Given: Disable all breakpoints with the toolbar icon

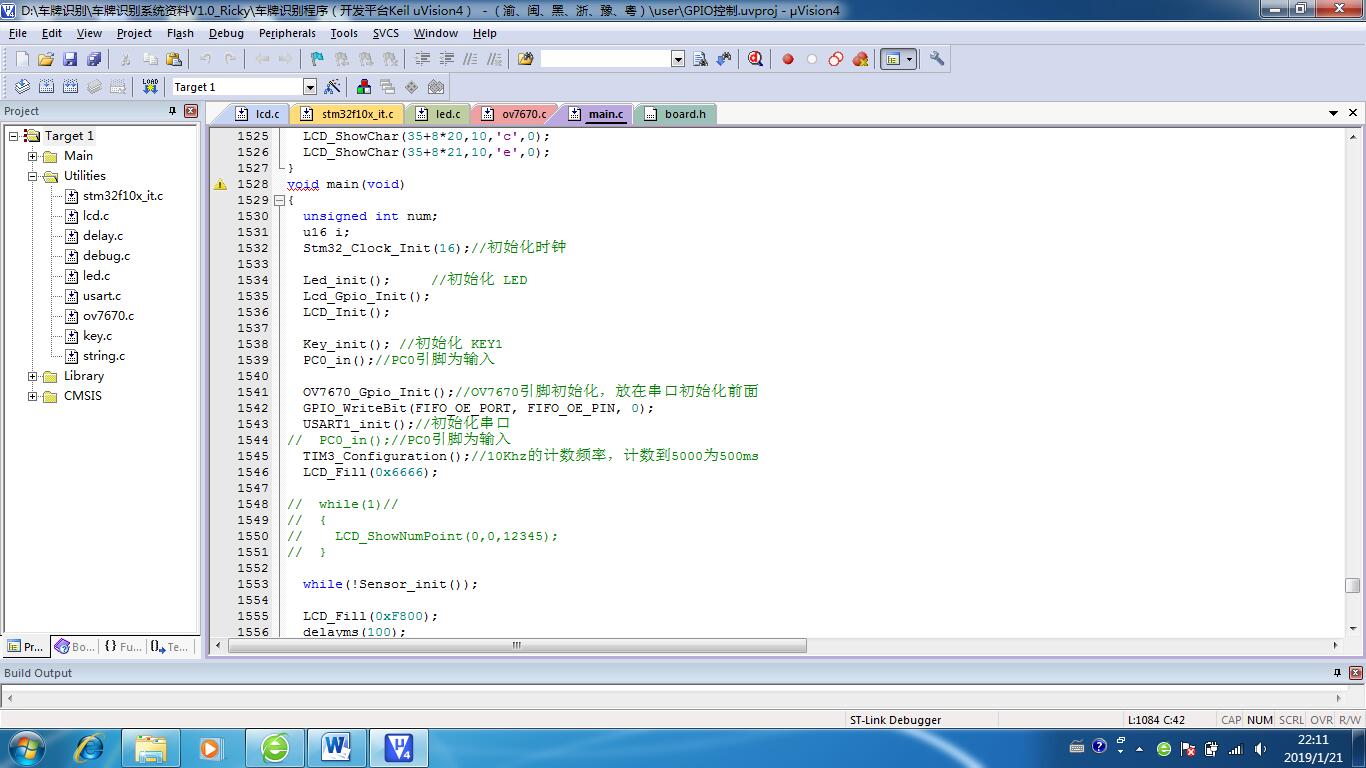Looking at the screenshot, I should 836,60.
